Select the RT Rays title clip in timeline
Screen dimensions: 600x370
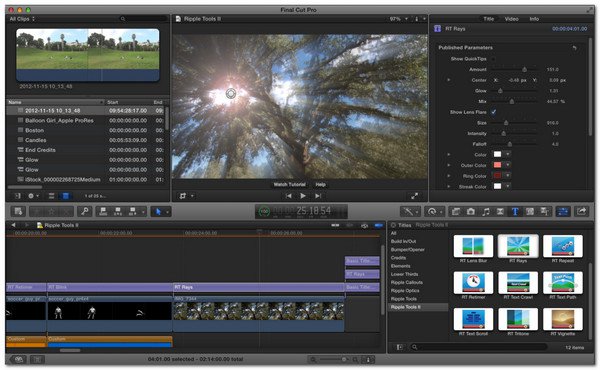pyautogui.click(x=259, y=287)
